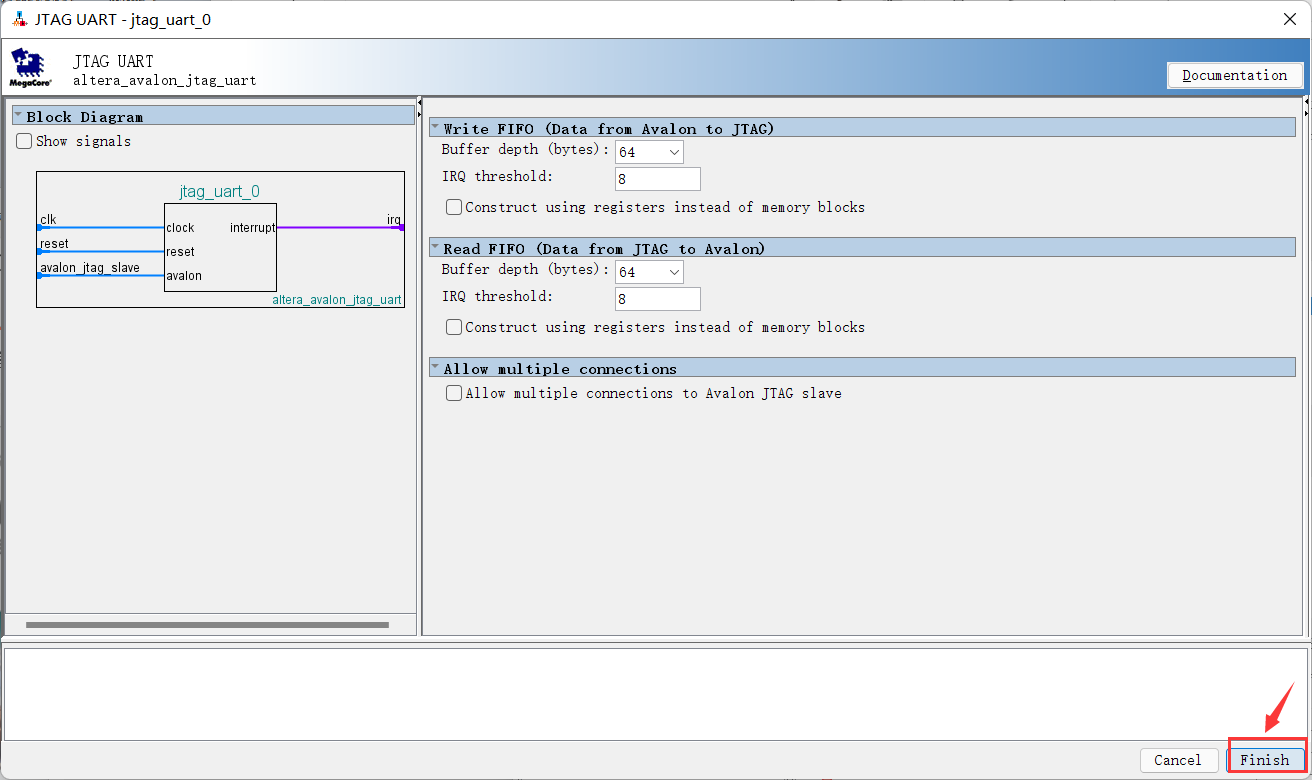Click the irq signal label
1312x780 pixels.
coord(394,220)
